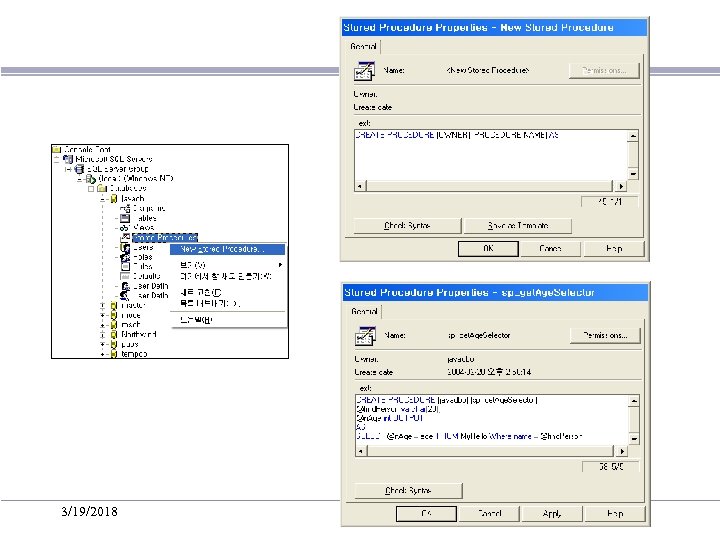This screenshot has height=540, width=720.
Task: Confirm OK in sp_getAgeSelector dialog
Action: [x=426, y=513]
